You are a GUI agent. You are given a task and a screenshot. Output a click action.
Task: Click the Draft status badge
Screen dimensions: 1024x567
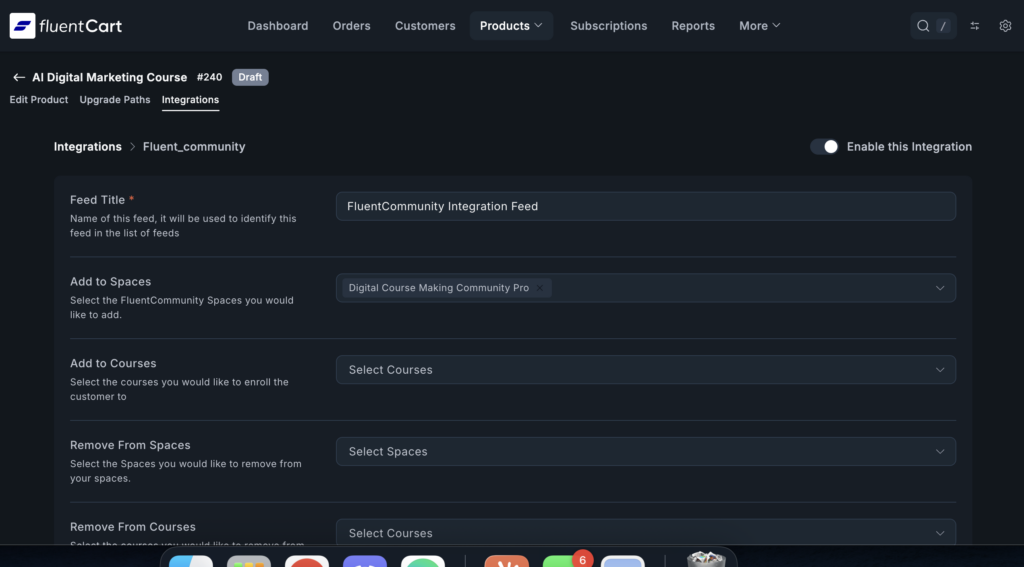tap(250, 77)
